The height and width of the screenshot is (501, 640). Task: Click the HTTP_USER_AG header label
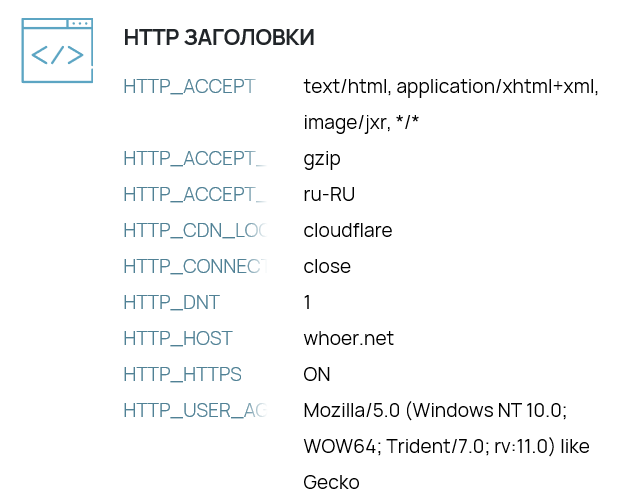[194, 410]
